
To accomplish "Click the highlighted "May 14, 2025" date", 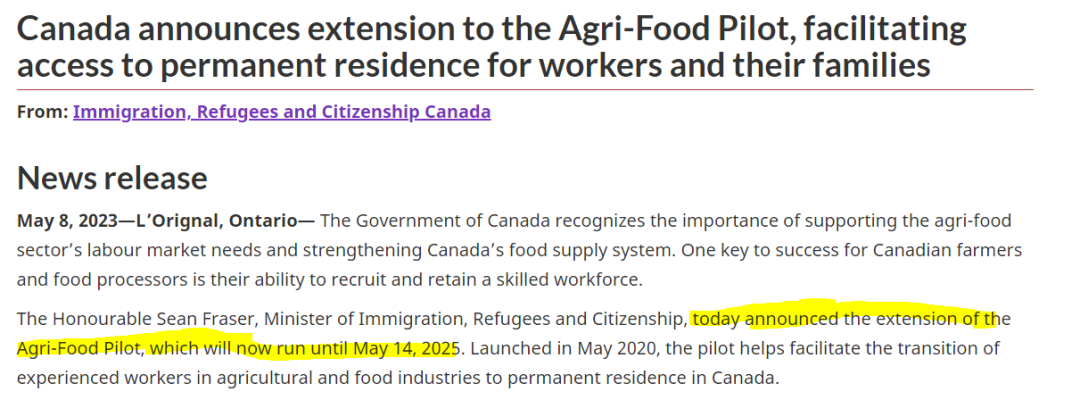I will (405, 348).
